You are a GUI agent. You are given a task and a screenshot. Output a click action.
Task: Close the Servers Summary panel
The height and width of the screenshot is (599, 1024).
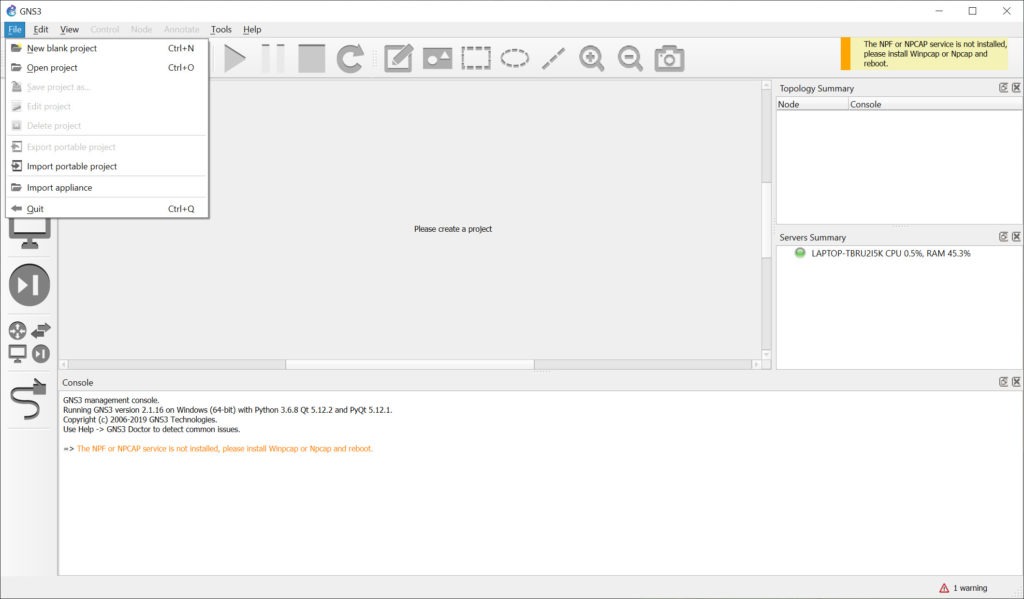pos(1016,236)
